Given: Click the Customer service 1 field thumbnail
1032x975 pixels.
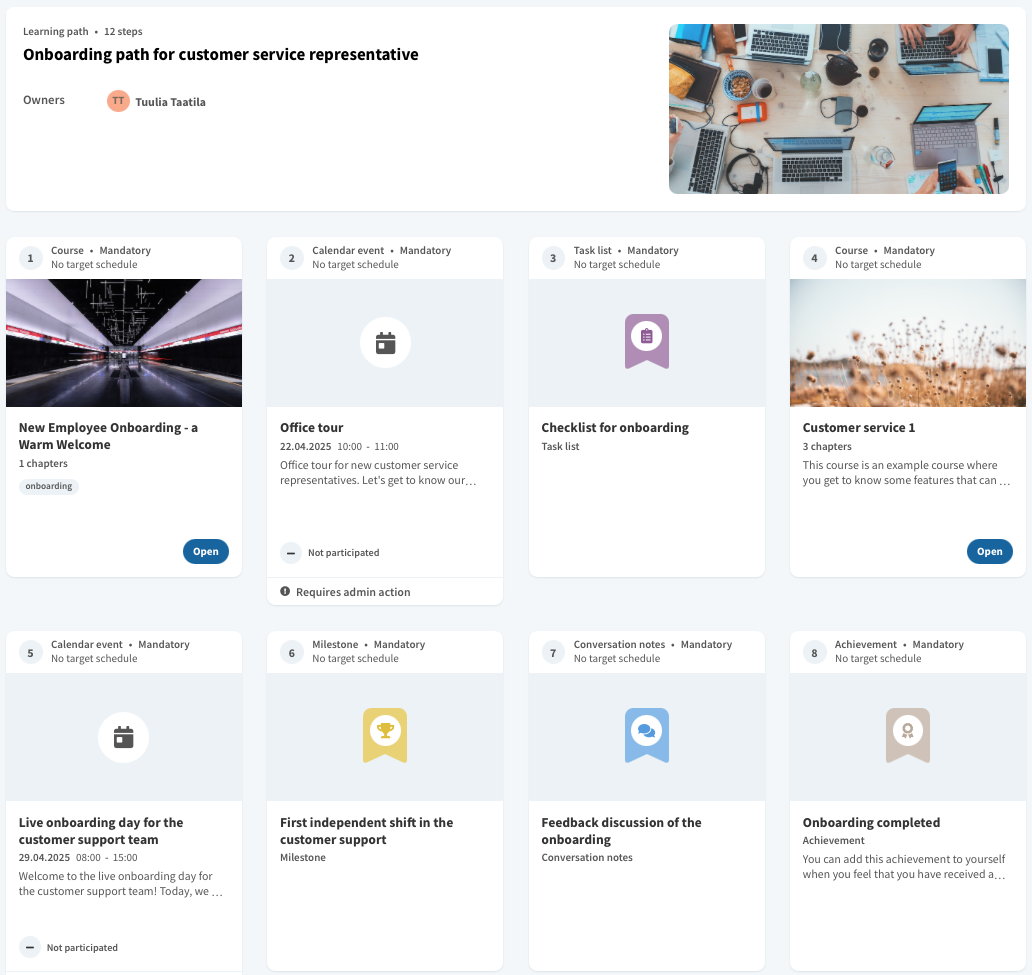Looking at the screenshot, I should pyautogui.click(x=907, y=343).
